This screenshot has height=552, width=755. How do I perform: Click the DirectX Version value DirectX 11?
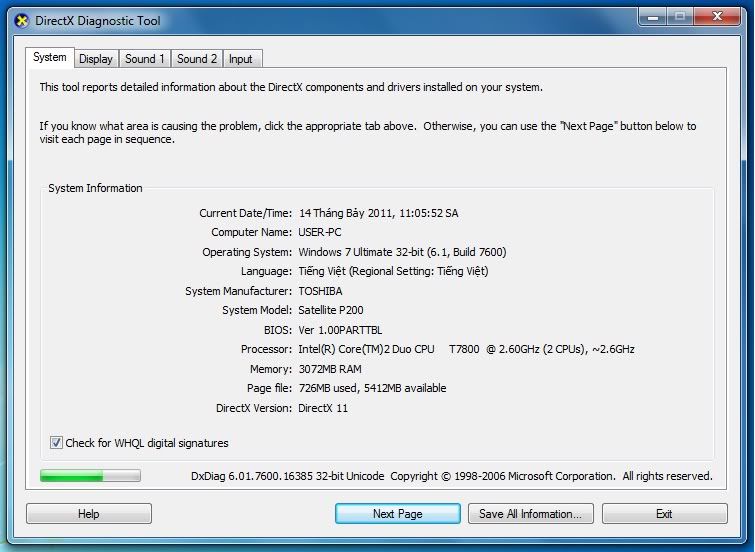[323, 408]
